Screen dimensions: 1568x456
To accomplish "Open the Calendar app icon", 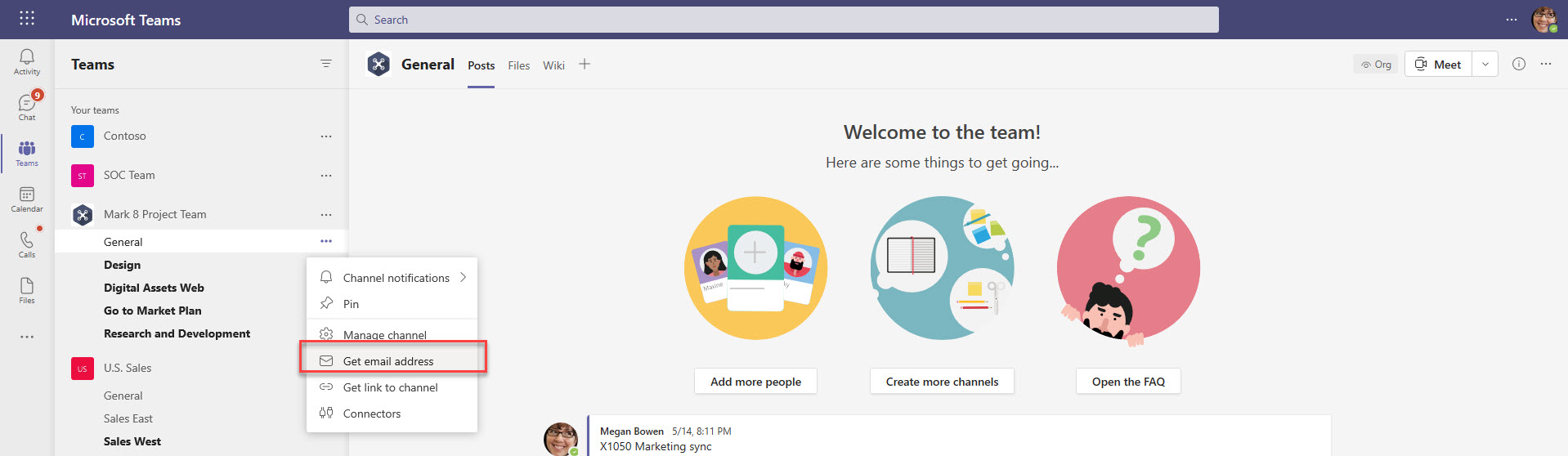I will pyautogui.click(x=27, y=199).
